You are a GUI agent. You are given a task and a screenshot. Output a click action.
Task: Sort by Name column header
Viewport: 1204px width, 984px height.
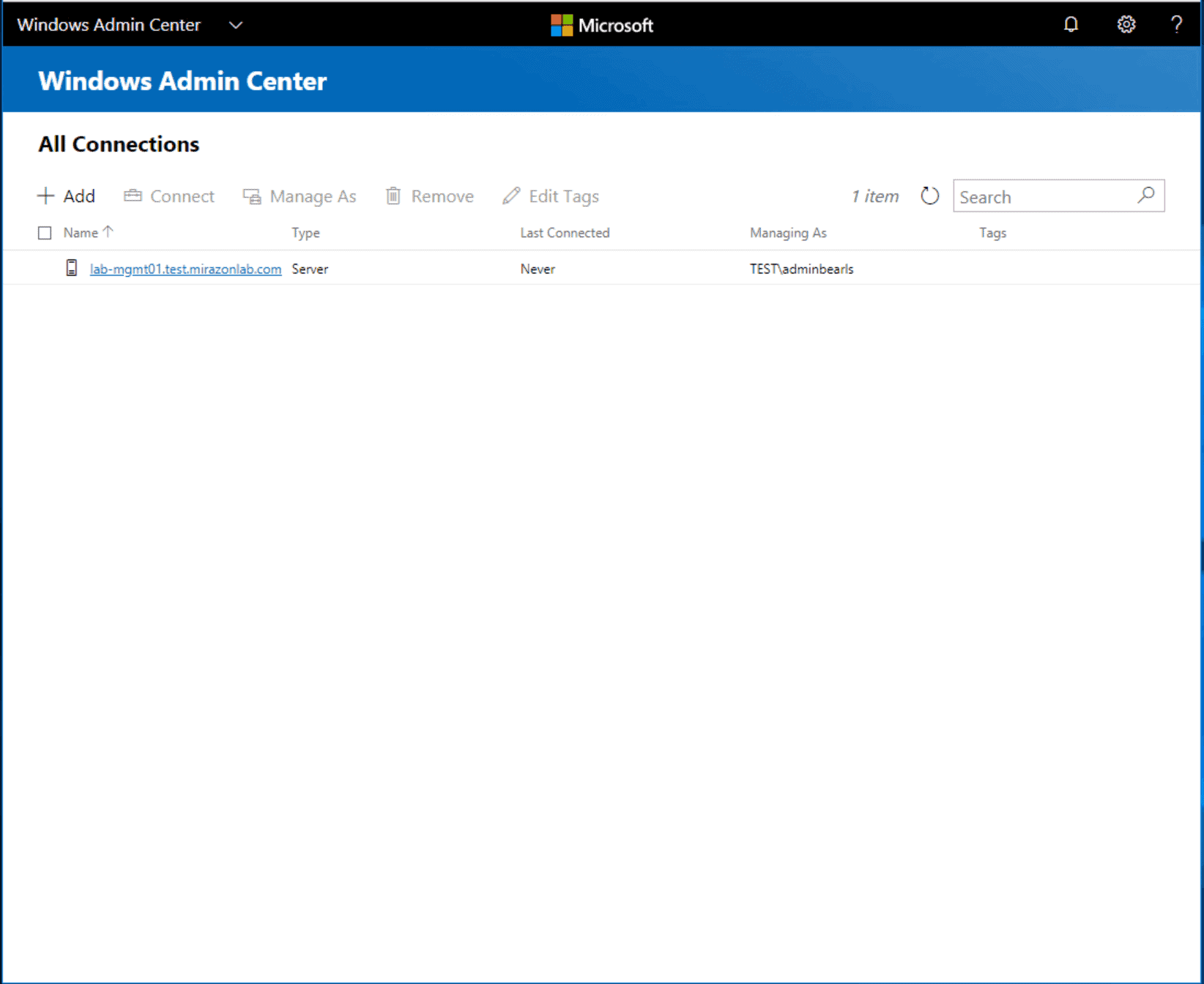81,233
